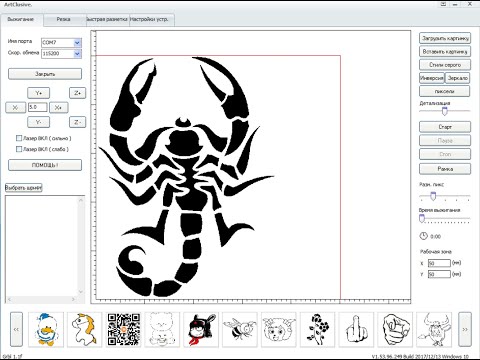
Task: Jog right with X+ button
Action: coord(59,107)
